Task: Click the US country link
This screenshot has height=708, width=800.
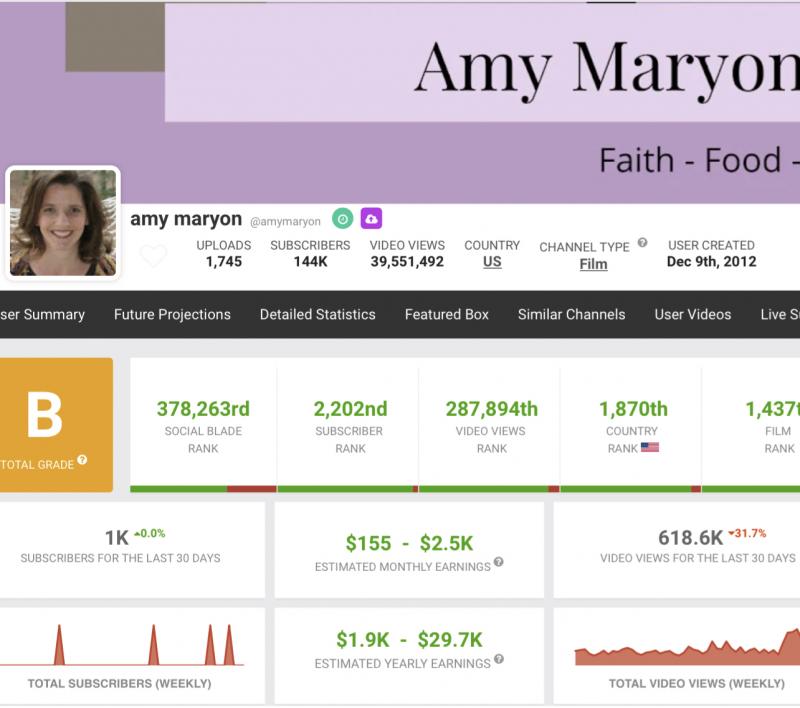Action: click(492, 262)
